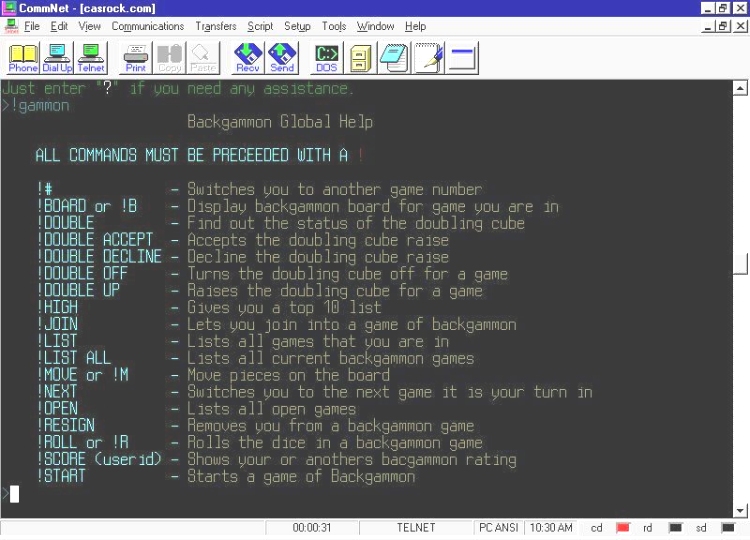Click the "!gammon" command line text
This screenshot has width=750, height=540.
[40, 105]
